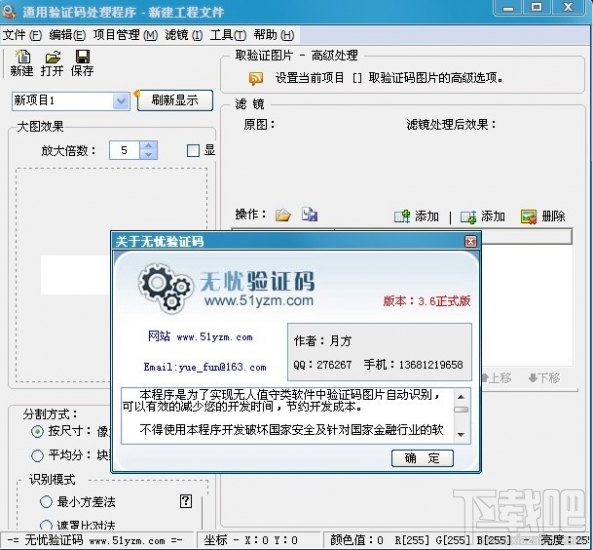The height and width of the screenshot is (550, 593).
Task: Click the scroll down arrow in About text
Action: click(461, 435)
